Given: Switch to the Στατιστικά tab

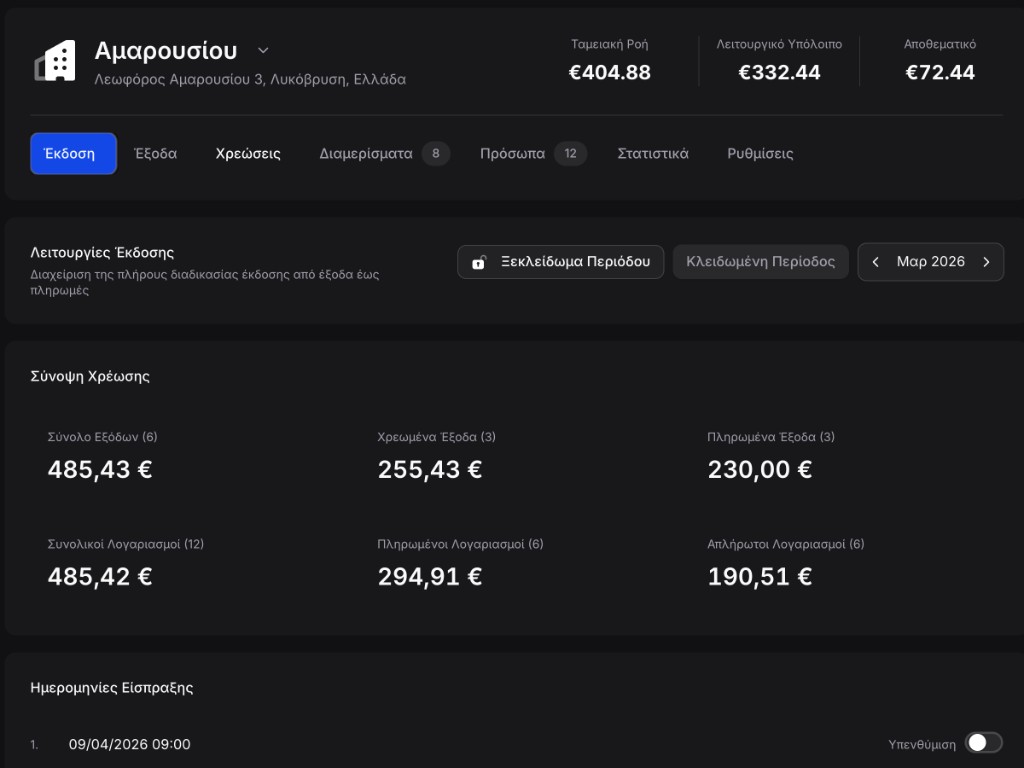Looking at the screenshot, I should [653, 154].
